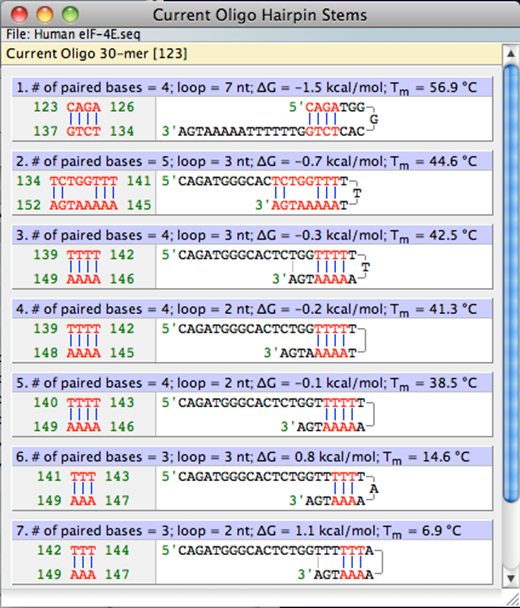Click position number 140 in hairpin 5
Viewport: 520px width, 608px height.
[45, 402]
